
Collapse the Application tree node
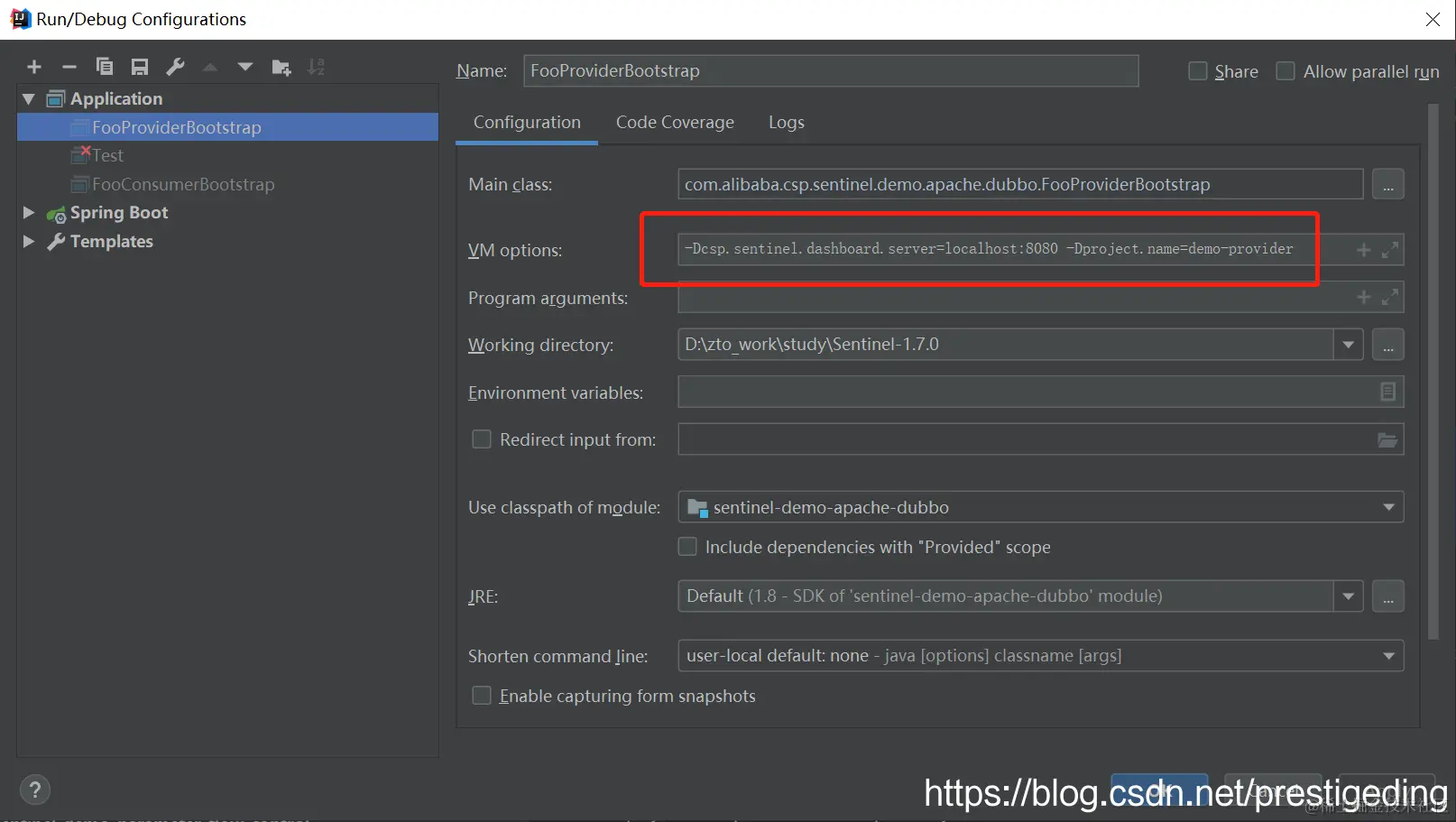tap(29, 98)
